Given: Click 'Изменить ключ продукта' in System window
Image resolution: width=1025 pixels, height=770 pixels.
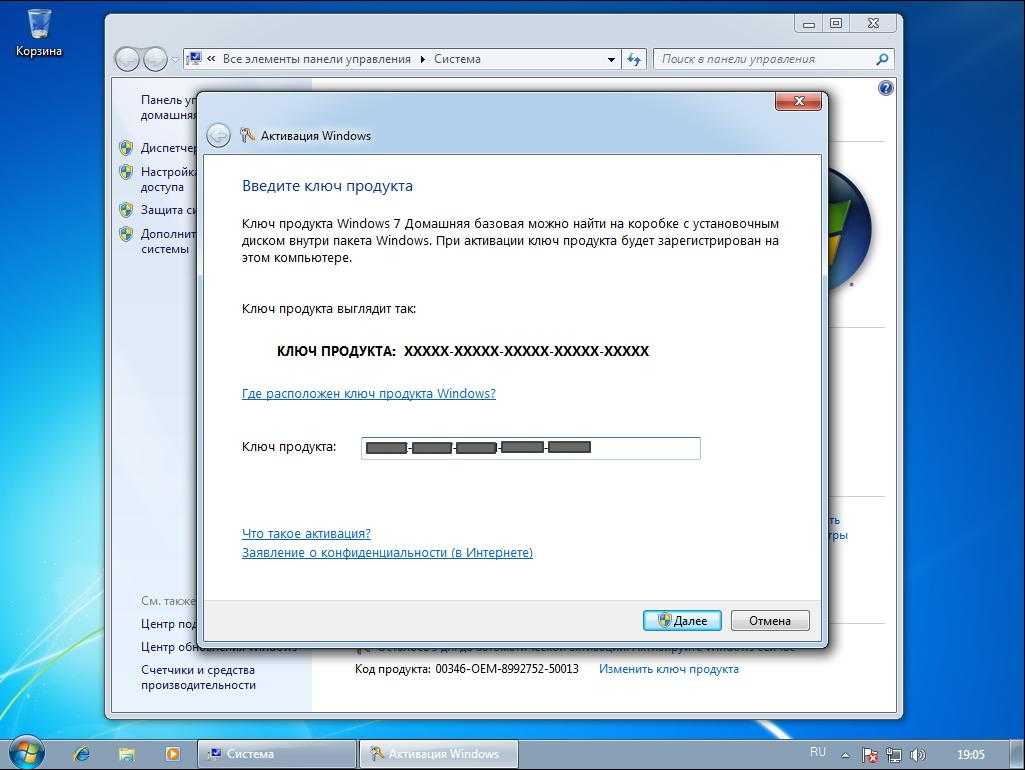Looking at the screenshot, I should 669,669.
